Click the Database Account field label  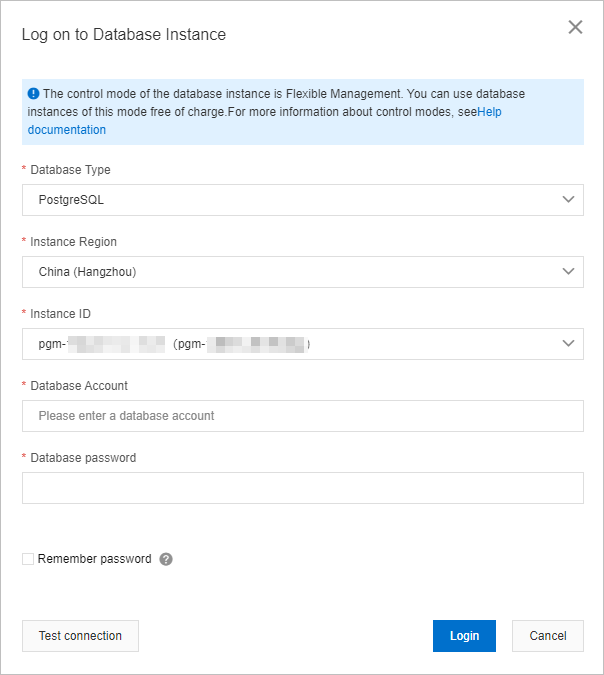click(79, 386)
